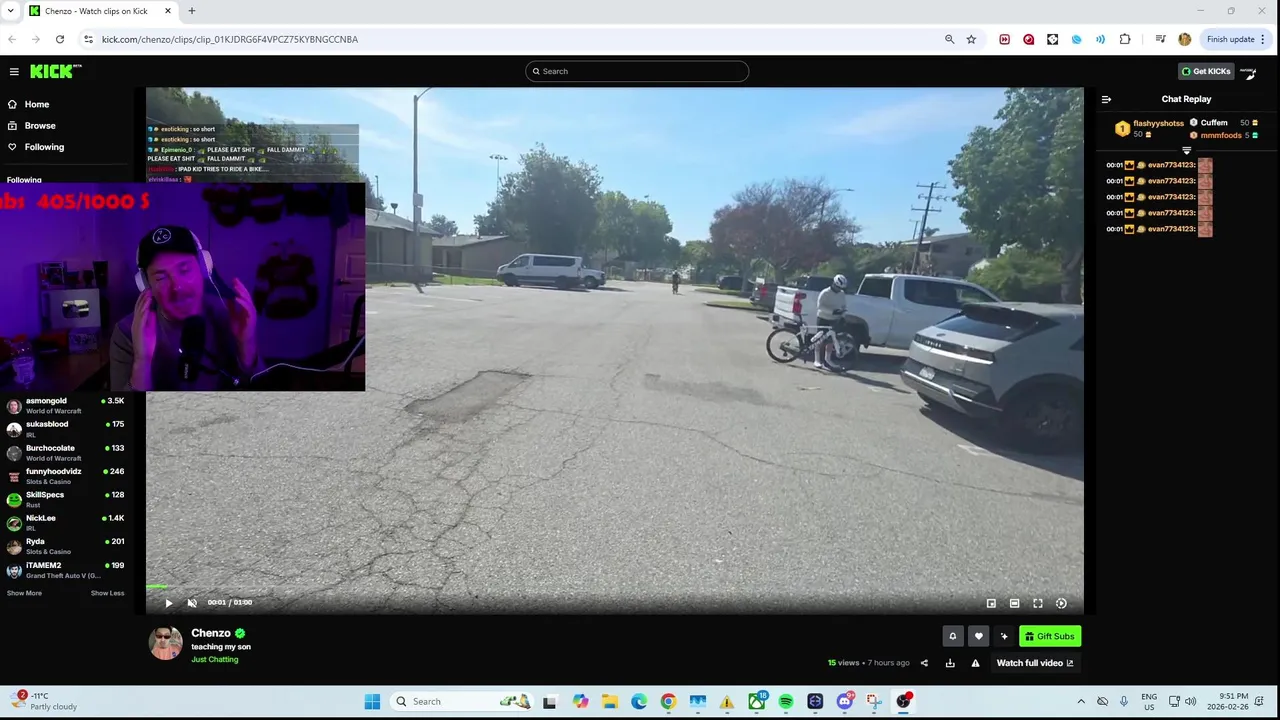Share this clip

(x=924, y=663)
